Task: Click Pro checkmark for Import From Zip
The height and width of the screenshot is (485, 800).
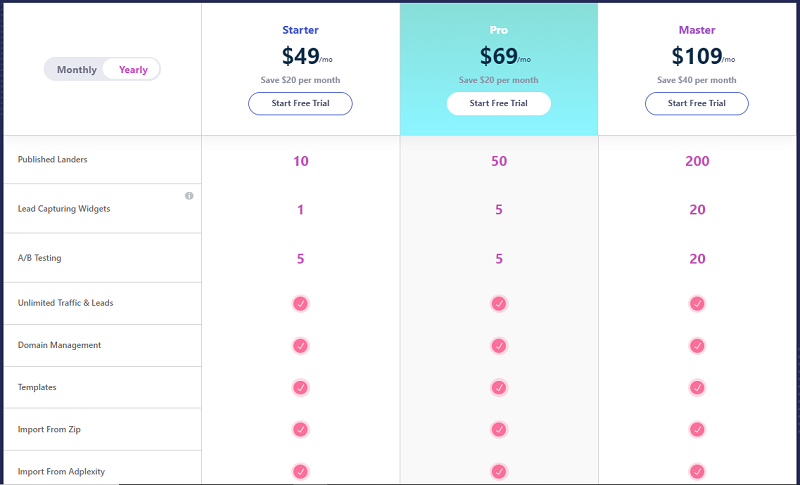Action: point(499,429)
